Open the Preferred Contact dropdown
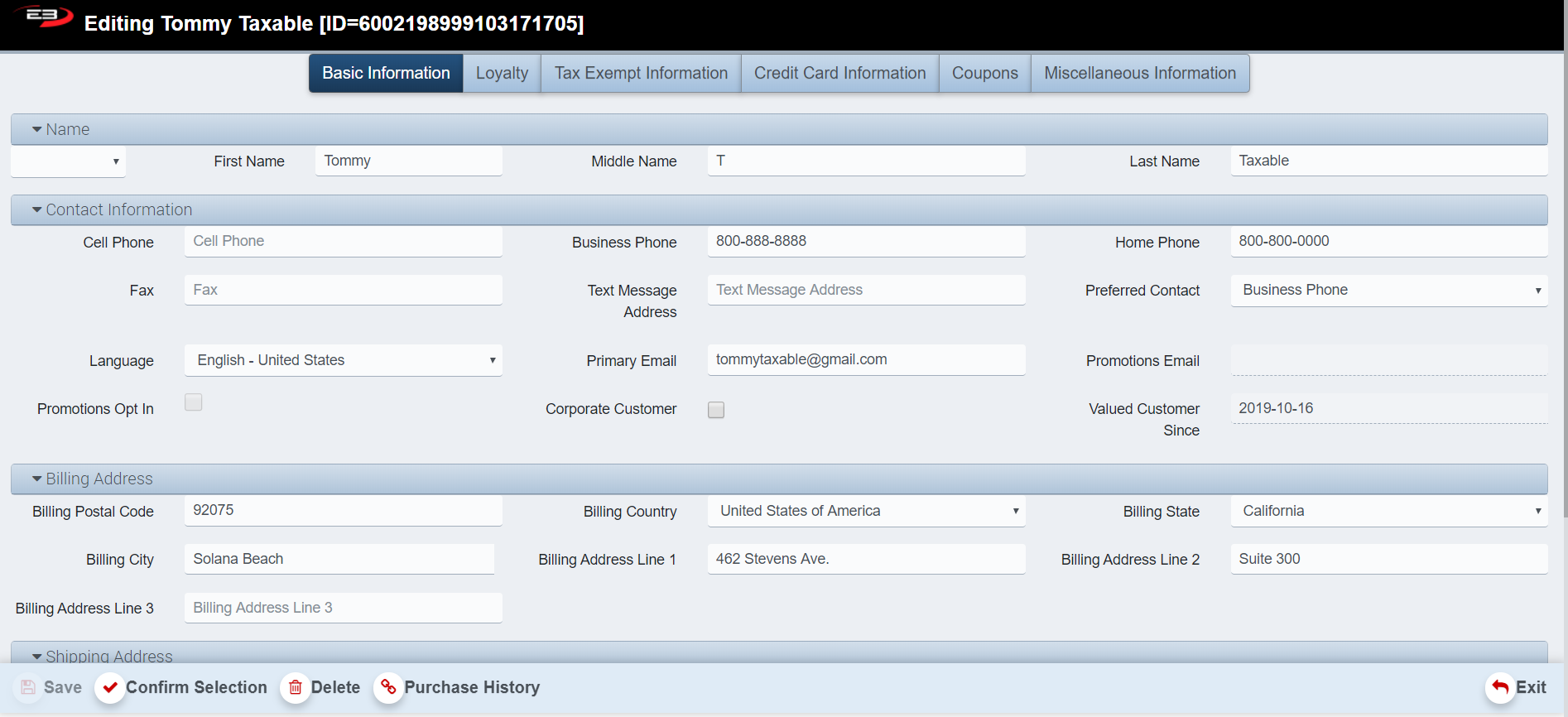 (x=1388, y=291)
